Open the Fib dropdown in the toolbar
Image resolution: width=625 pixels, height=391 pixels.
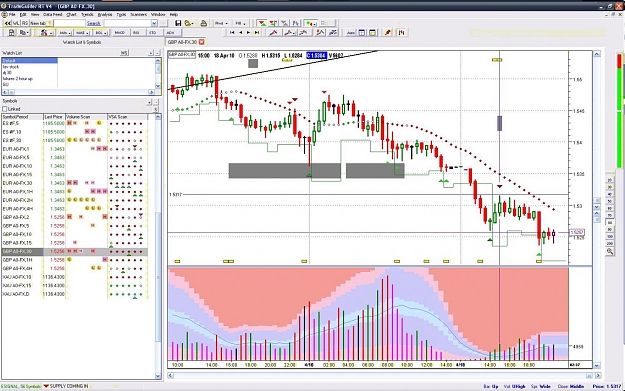click(240, 23)
